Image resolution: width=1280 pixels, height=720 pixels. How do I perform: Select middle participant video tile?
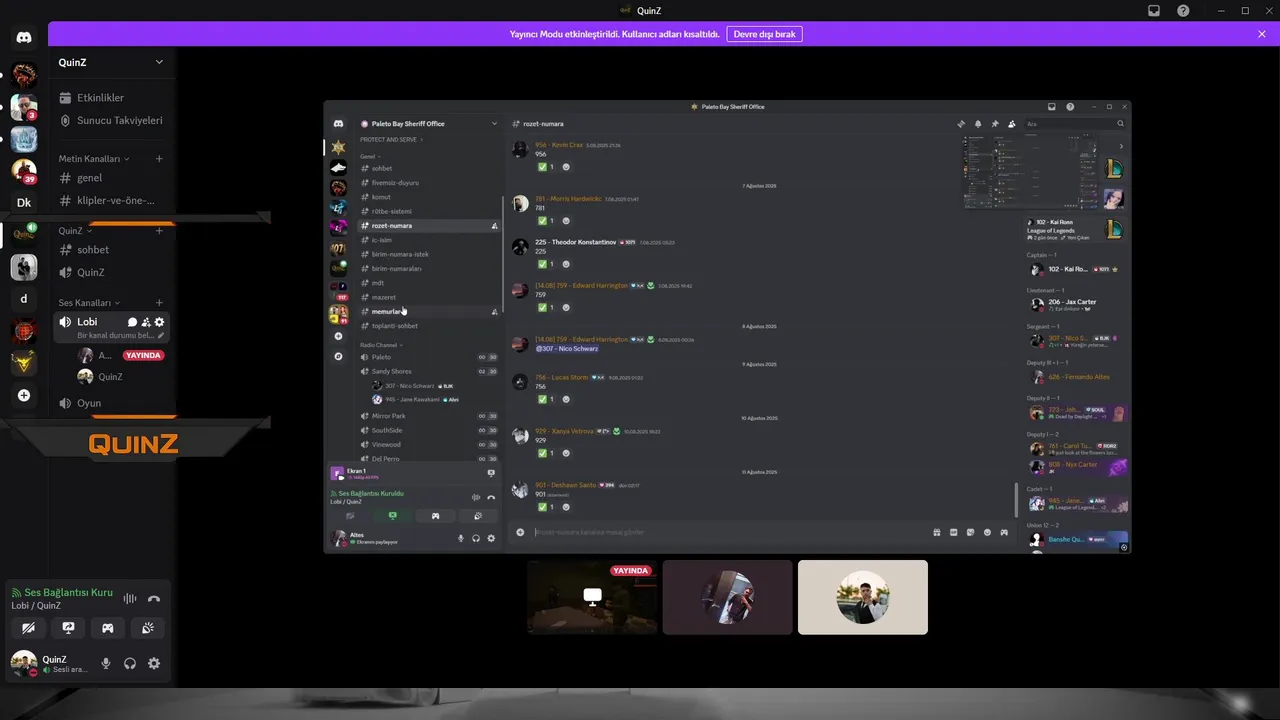728,597
